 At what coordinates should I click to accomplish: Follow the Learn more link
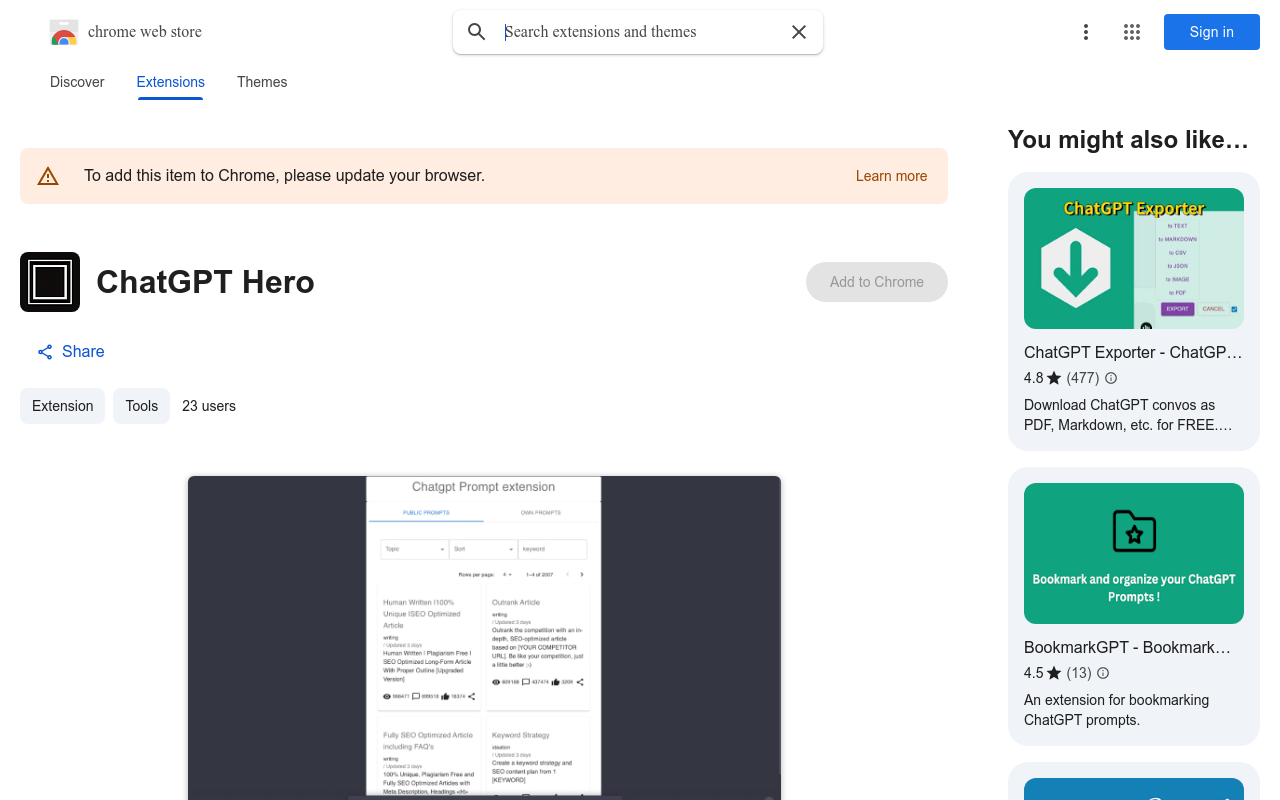(891, 176)
